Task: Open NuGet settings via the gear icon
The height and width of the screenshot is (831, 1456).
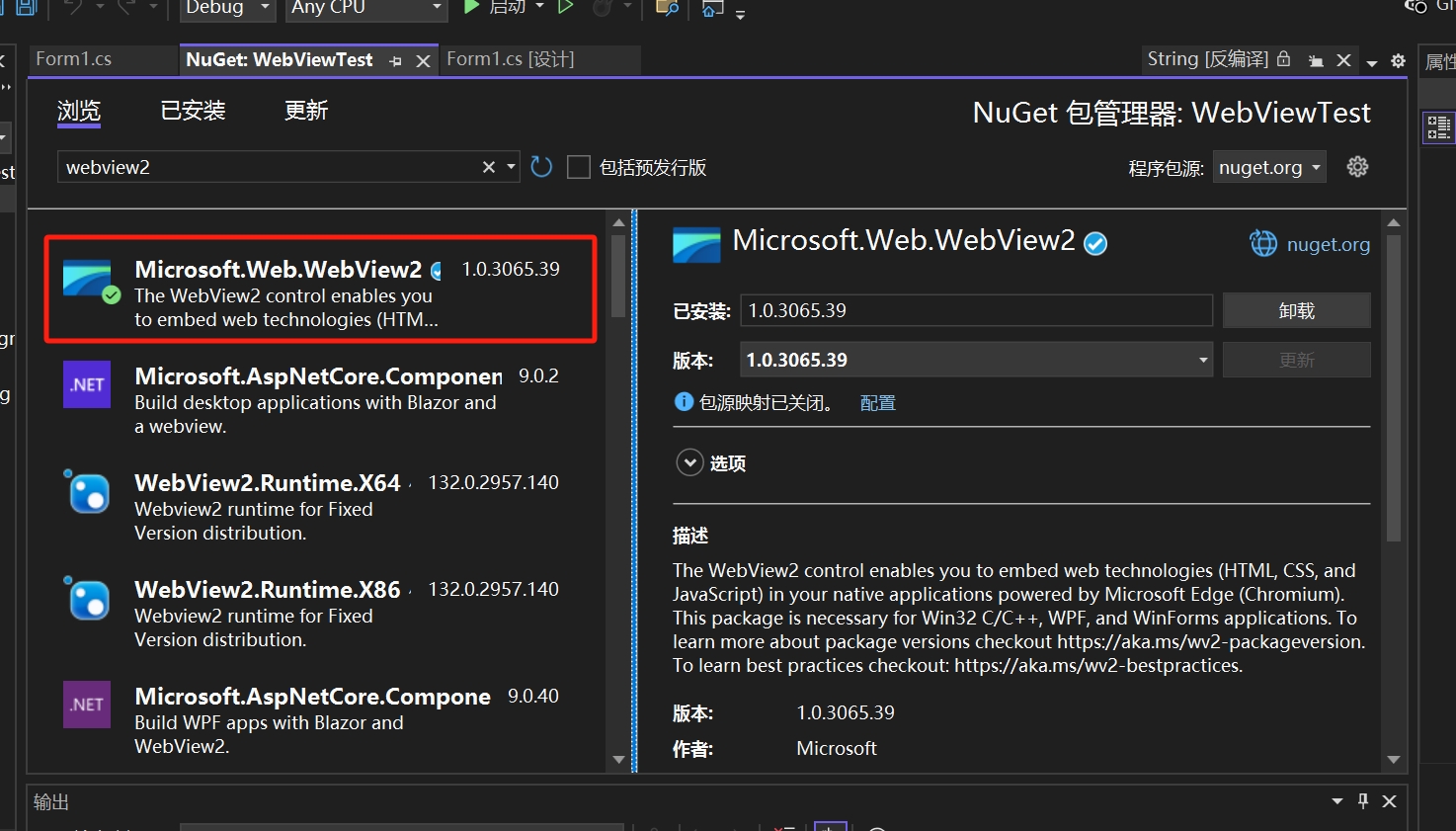Action: [1358, 167]
